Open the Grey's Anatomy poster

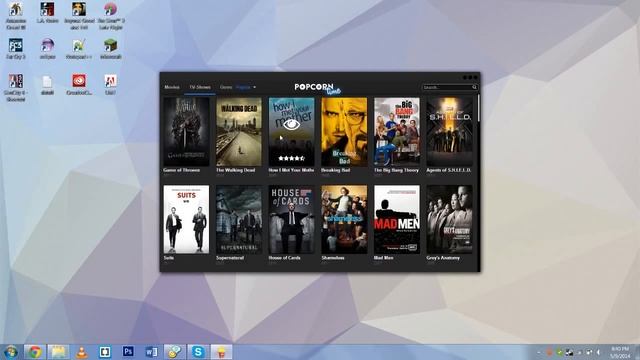449,220
